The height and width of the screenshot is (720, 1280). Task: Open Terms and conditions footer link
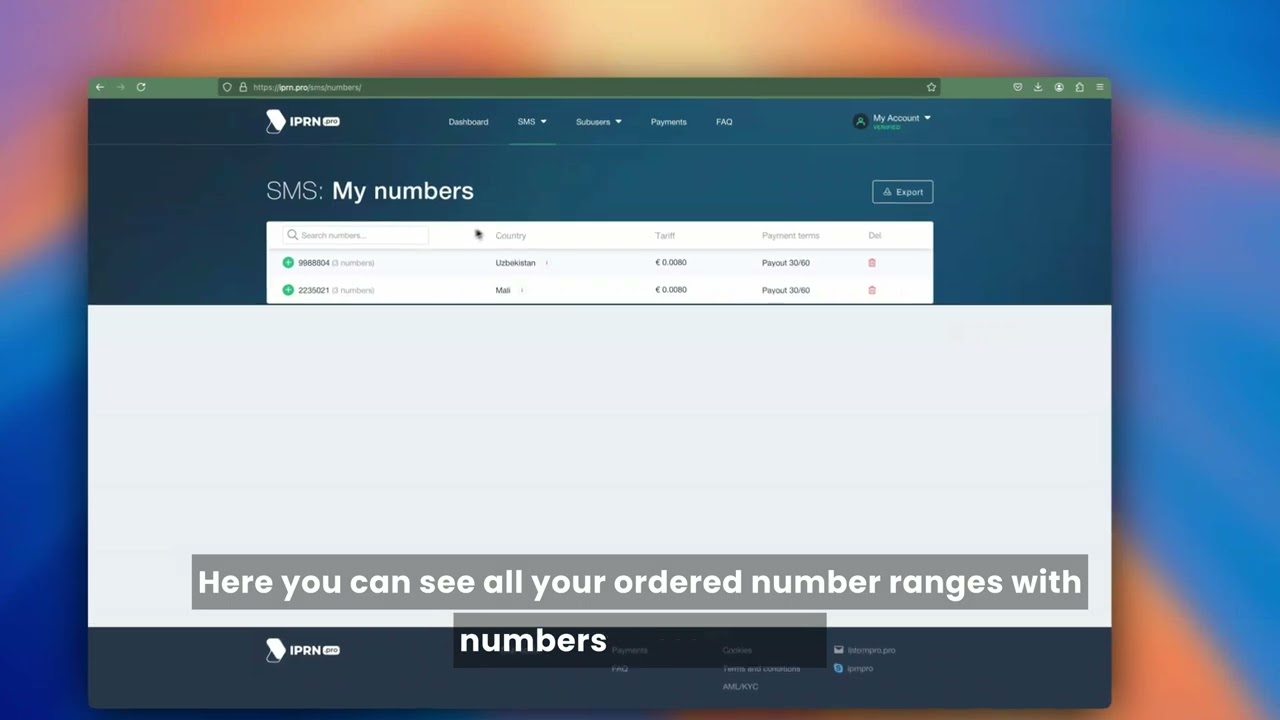pos(761,668)
